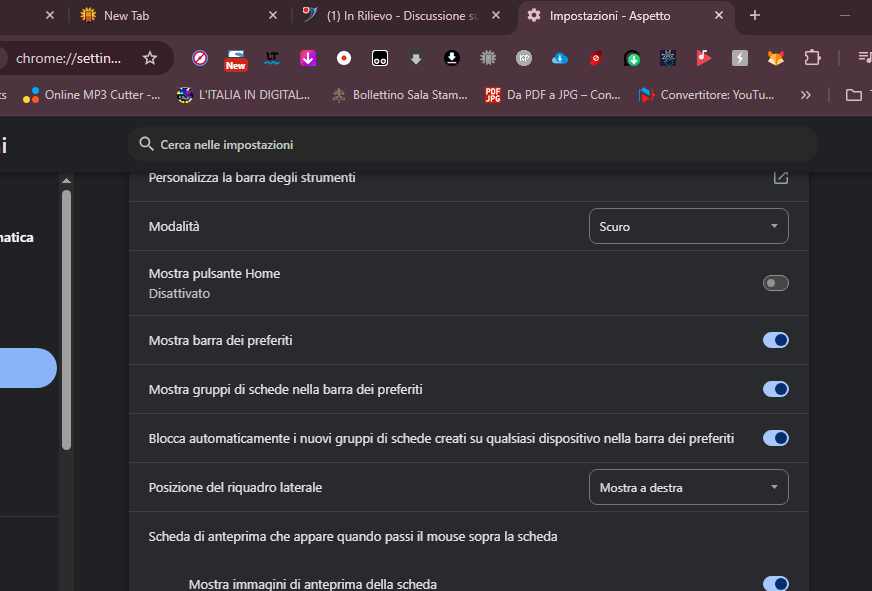Open the media control playlist icon
The width and height of the screenshot is (872, 591).
[x=864, y=57]
